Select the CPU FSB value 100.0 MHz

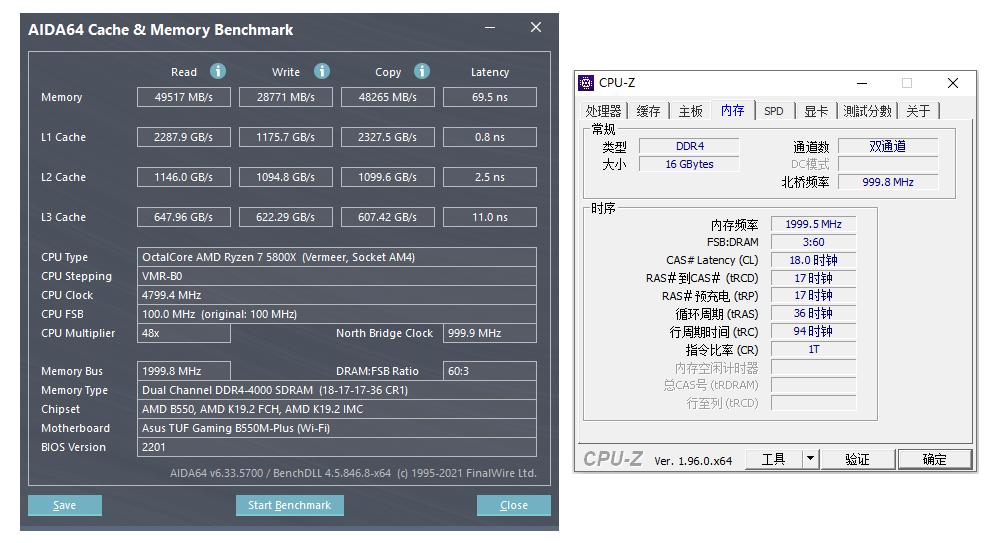(x=337, y=314)
